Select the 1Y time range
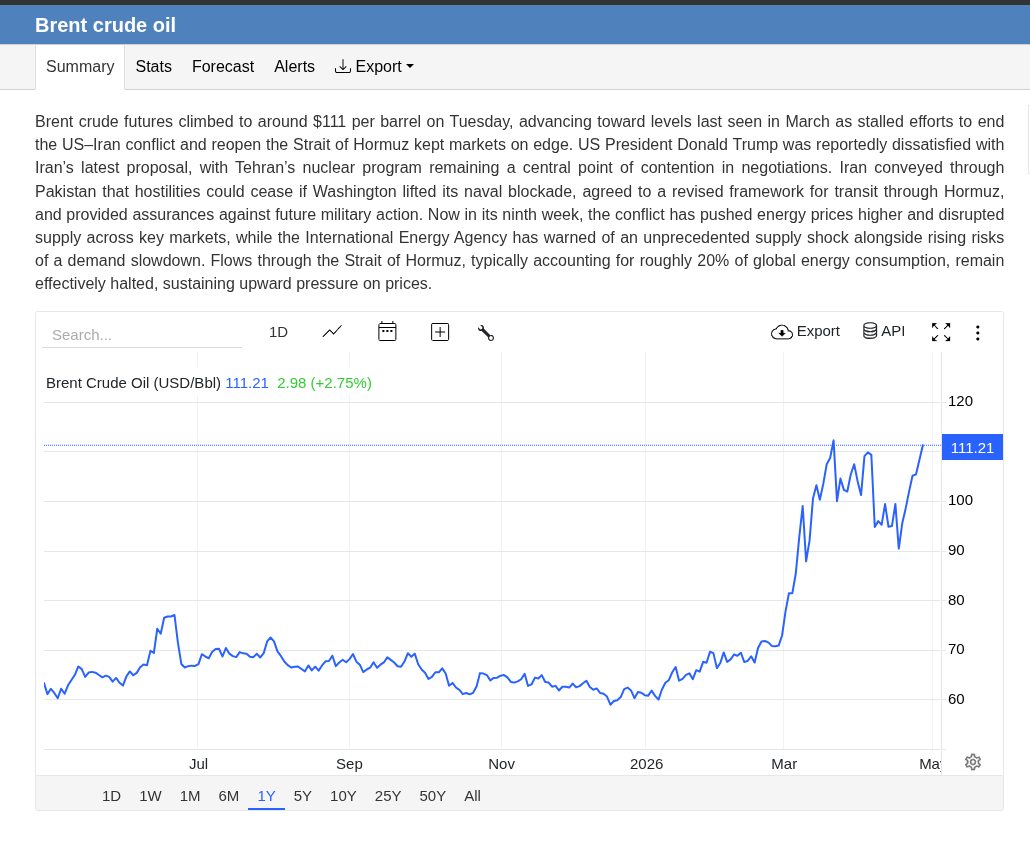Screen dimensions: 1030x841 (x=266, y=796)
